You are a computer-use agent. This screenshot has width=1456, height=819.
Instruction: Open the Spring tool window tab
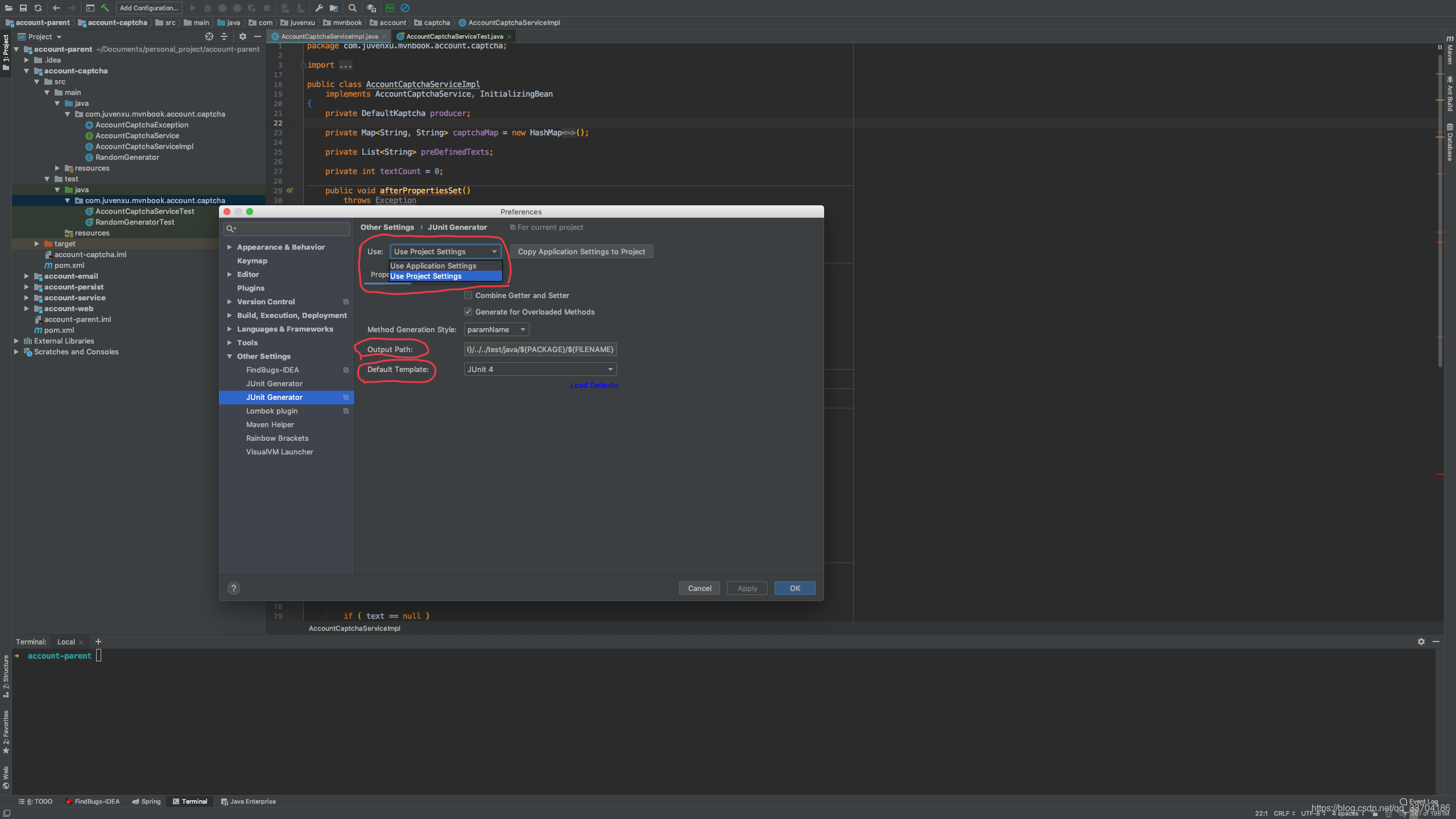tap(146, 801)
